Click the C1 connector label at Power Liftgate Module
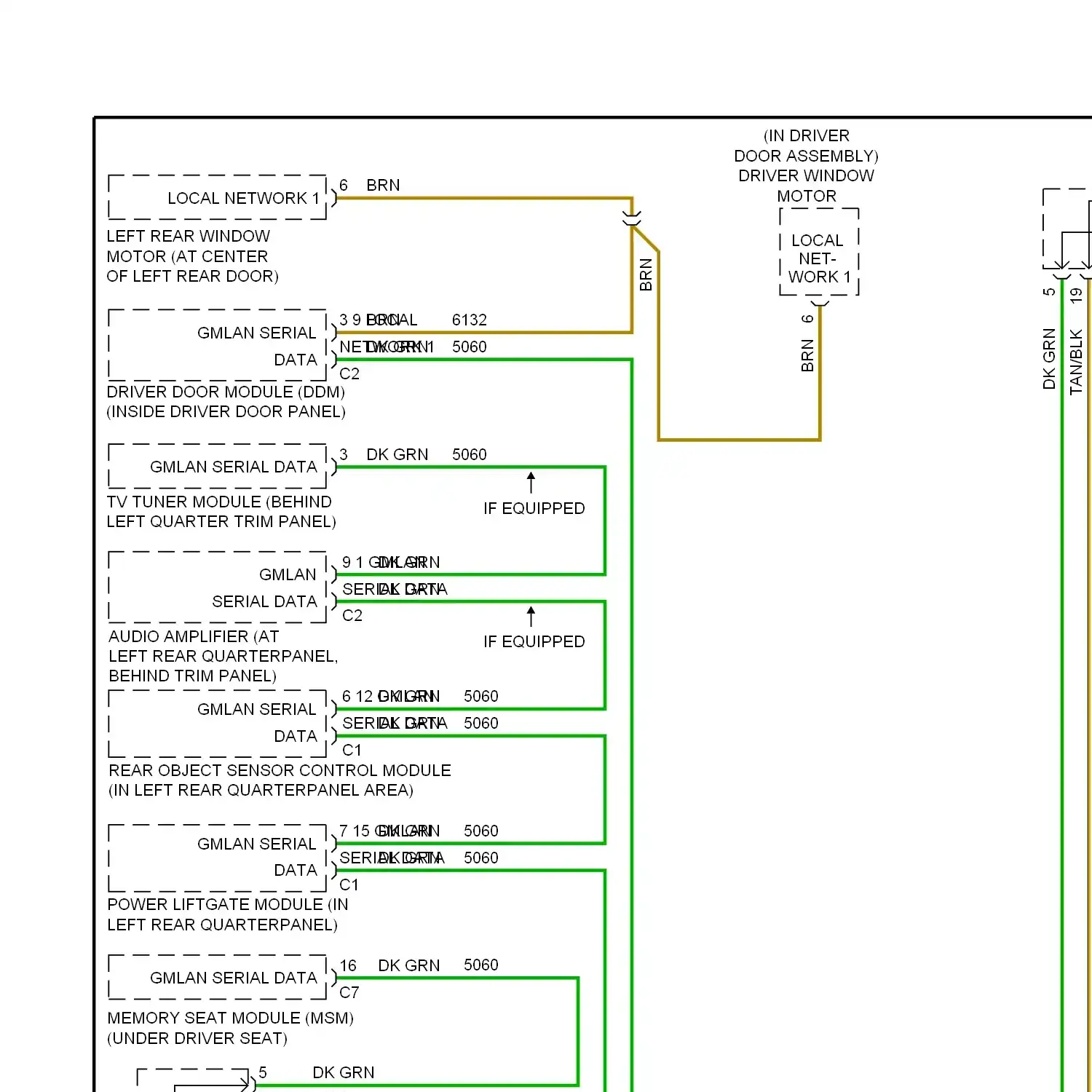Image resolution: width=1092 pixels, height=1092 pixels. 349,885
